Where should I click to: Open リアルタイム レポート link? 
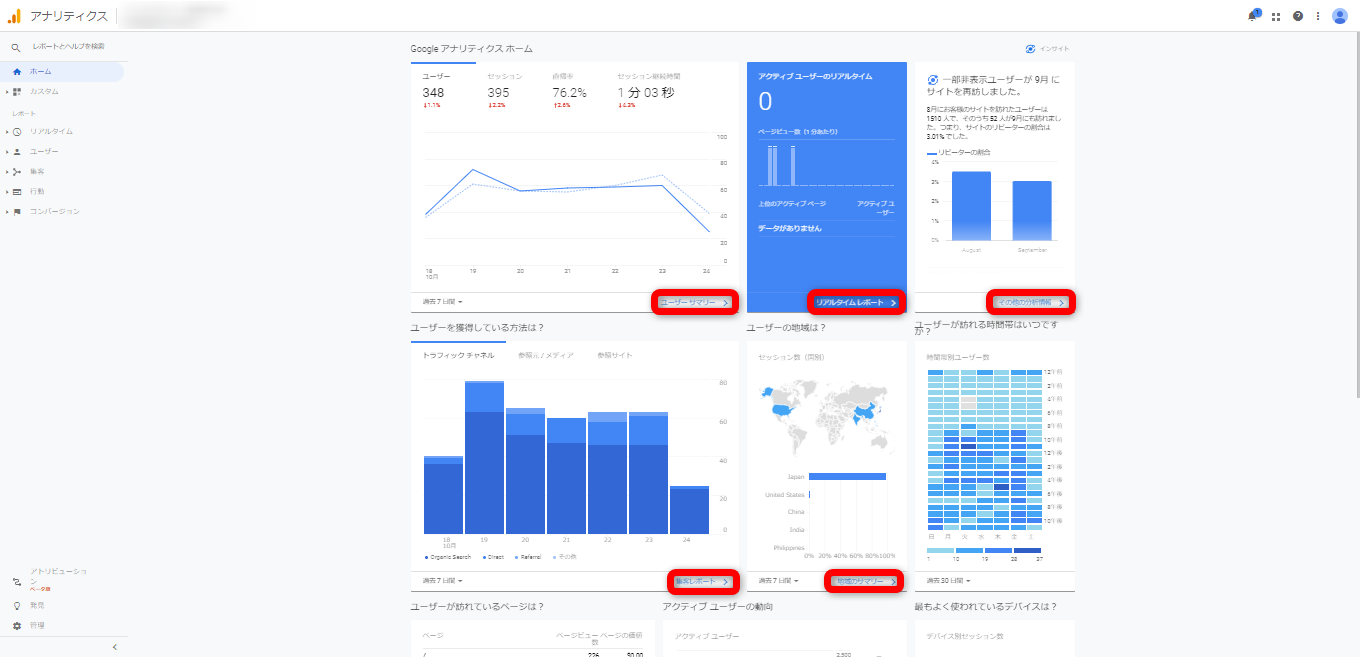click(x=856, y=302)
